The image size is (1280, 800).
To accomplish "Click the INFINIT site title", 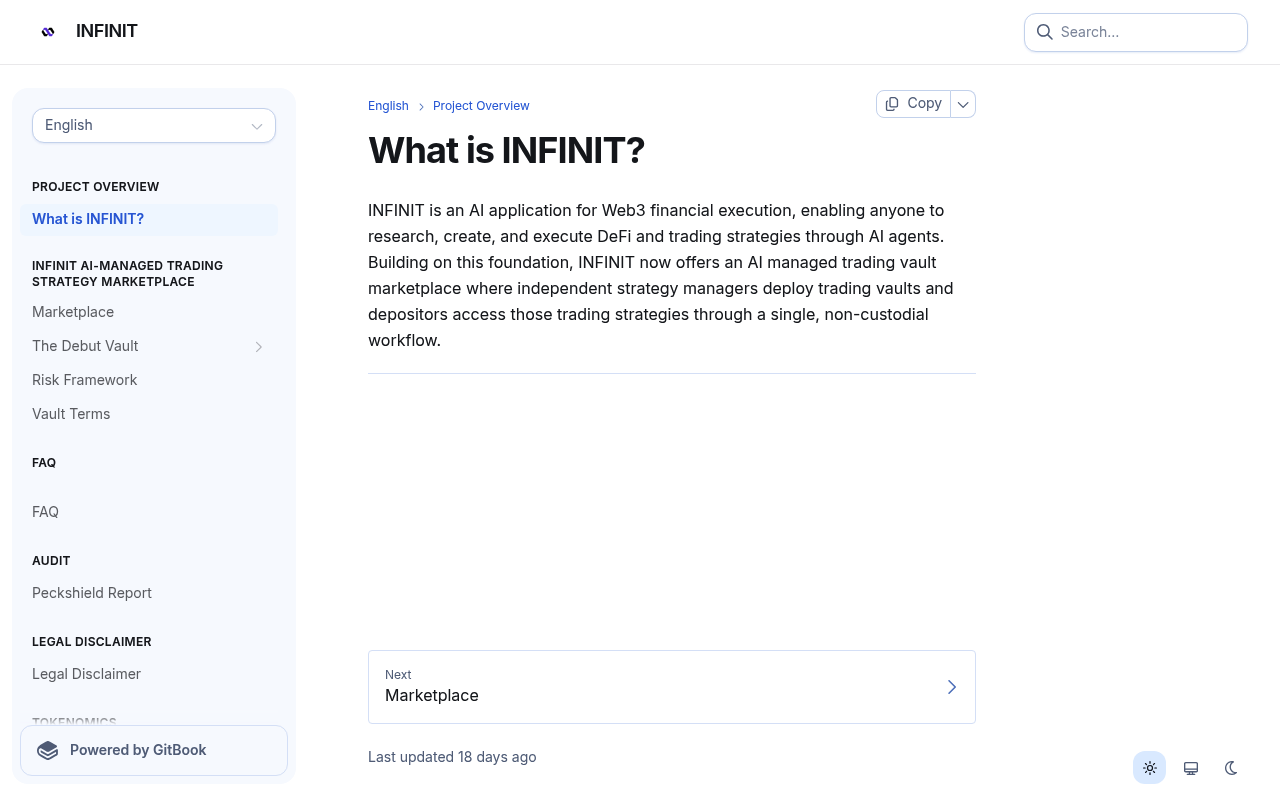I will click(x=107, y=31).
